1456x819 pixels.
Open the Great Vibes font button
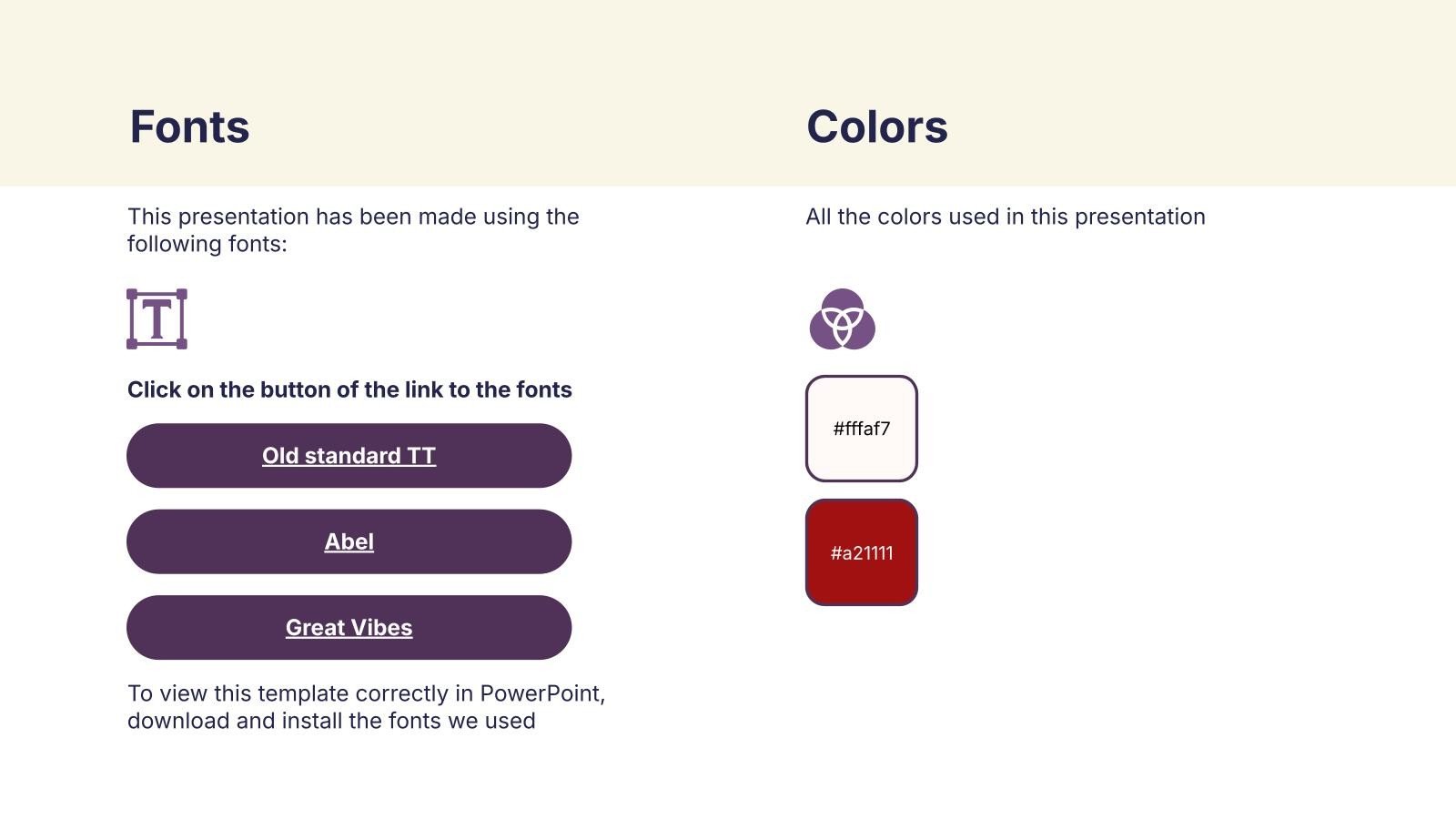[x=349, y=628]
